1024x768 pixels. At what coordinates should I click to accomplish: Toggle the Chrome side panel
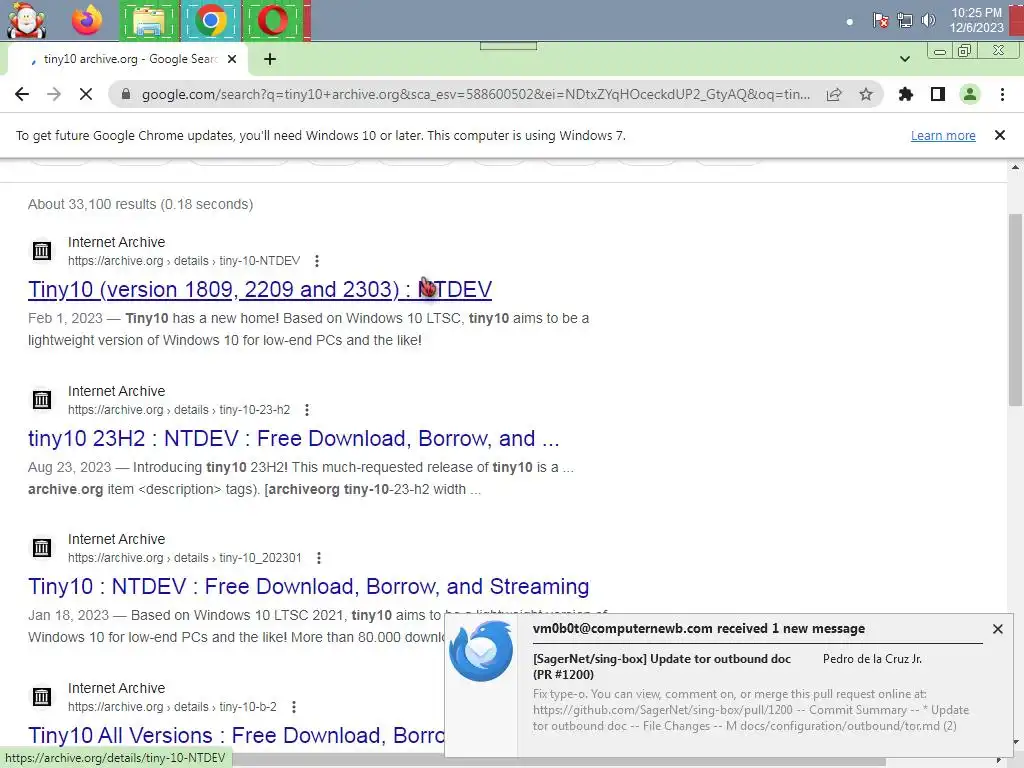[x=938, y=94]
